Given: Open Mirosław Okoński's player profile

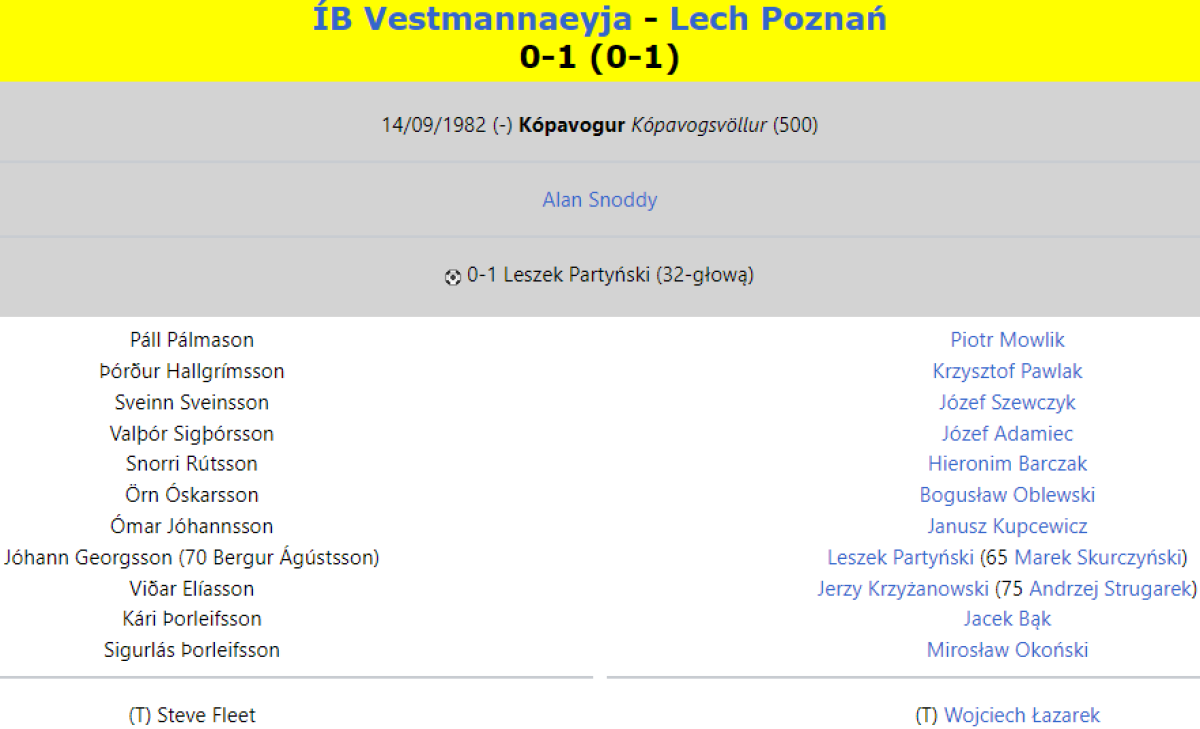Looking at the screenshot, I should click(1007, 650).
